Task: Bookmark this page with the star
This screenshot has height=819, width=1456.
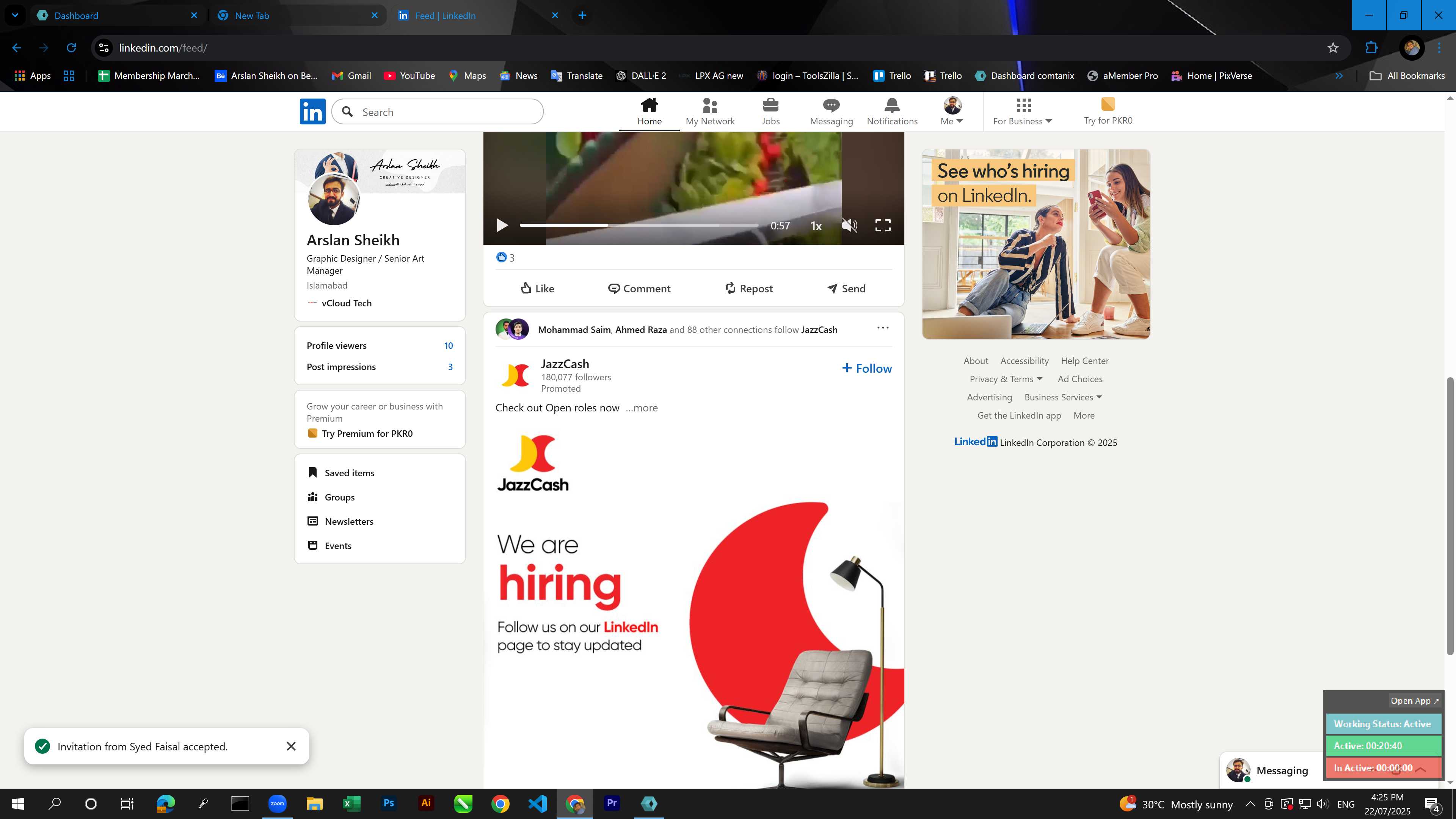Action: coord(1333,48)
